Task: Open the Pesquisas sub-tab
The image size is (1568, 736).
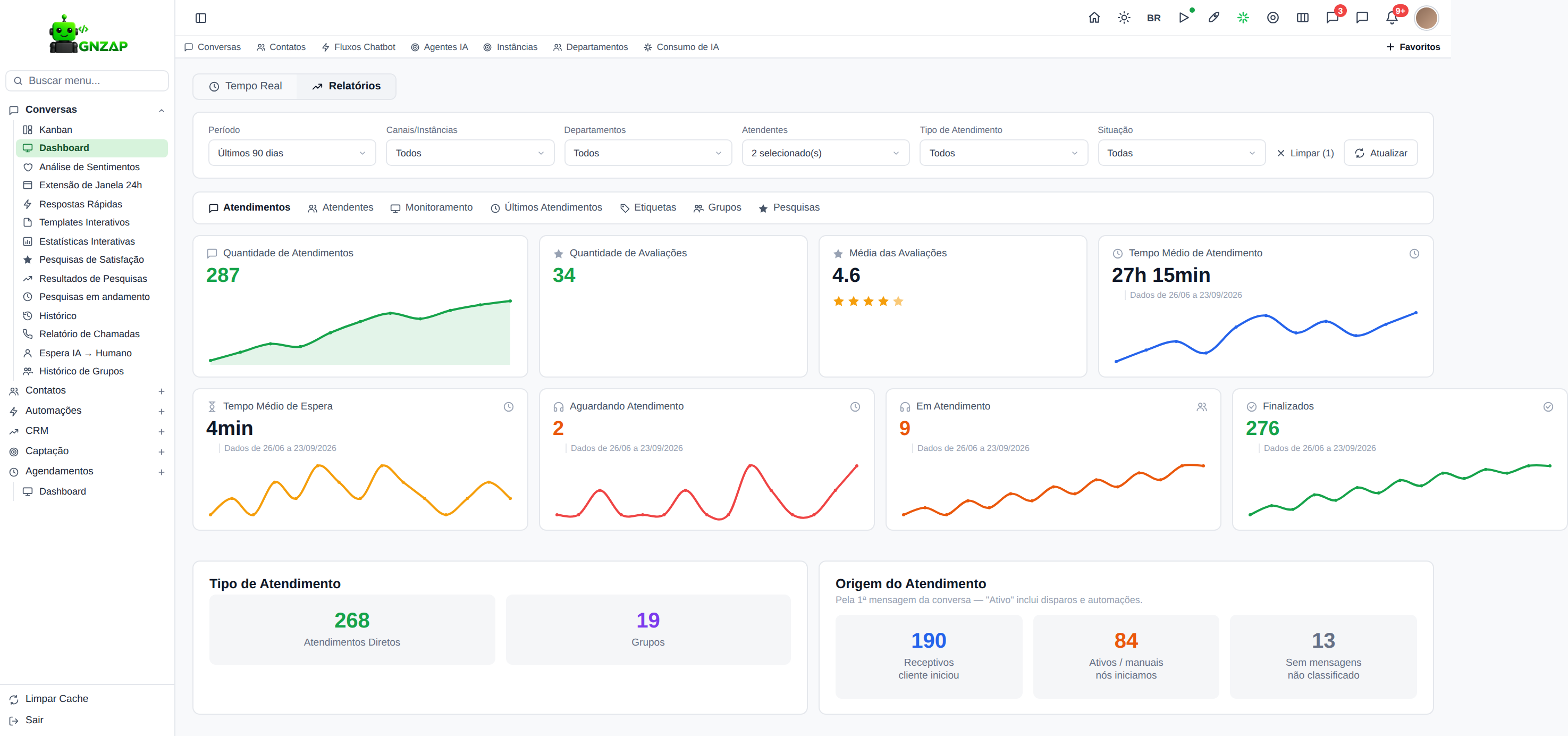Action: click(x=789, y=207)
